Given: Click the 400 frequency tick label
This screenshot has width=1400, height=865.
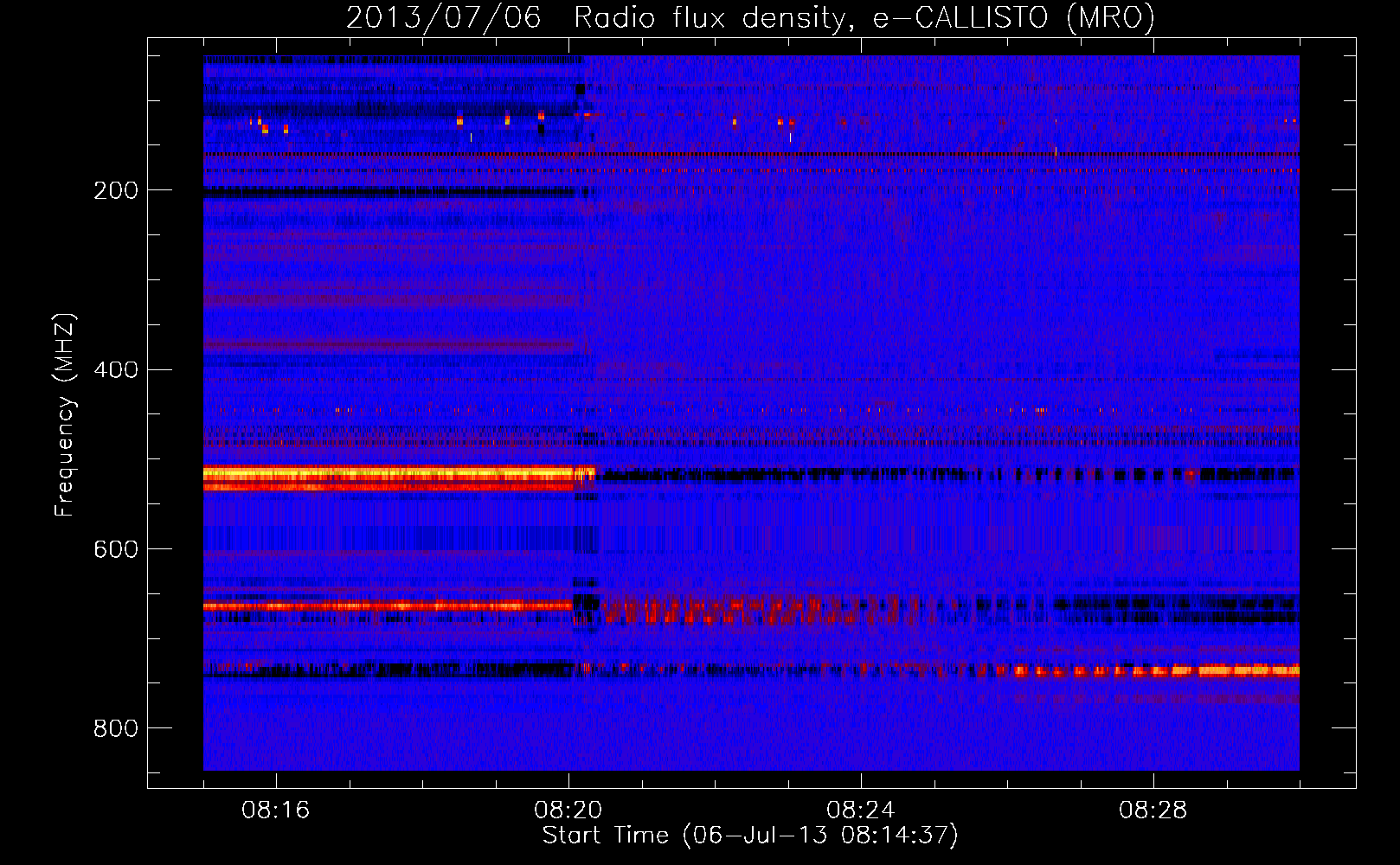Looking at the screenshot, I should click(x=116, y=370).
